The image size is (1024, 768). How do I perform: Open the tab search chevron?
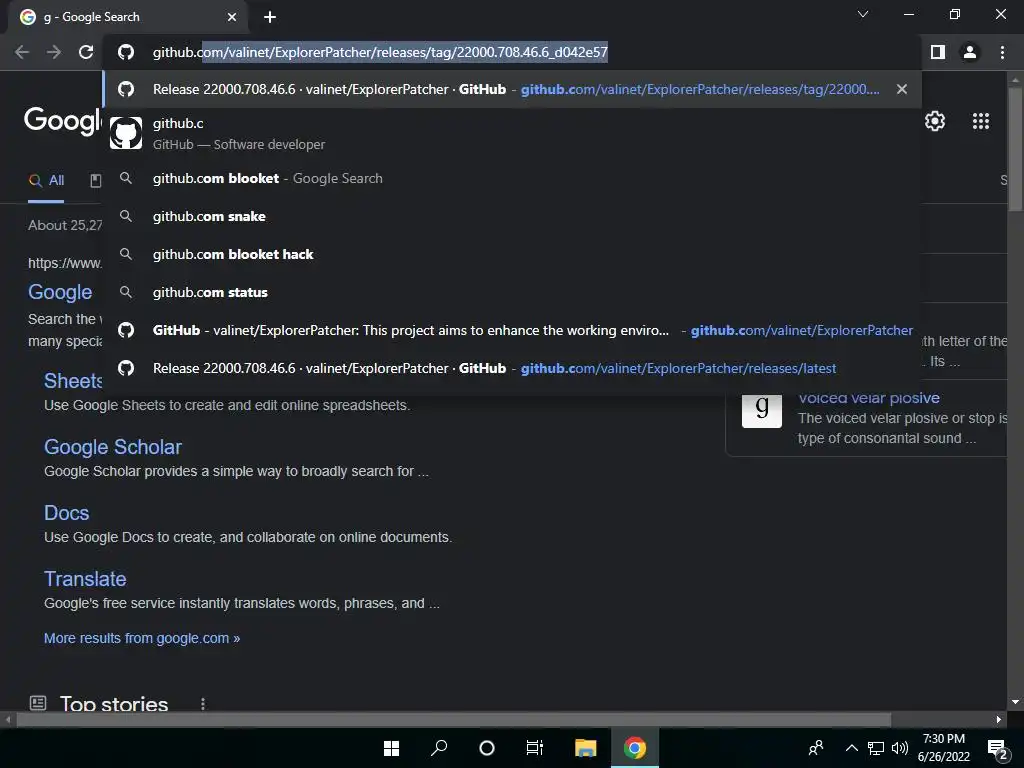(x=863, y=14)
